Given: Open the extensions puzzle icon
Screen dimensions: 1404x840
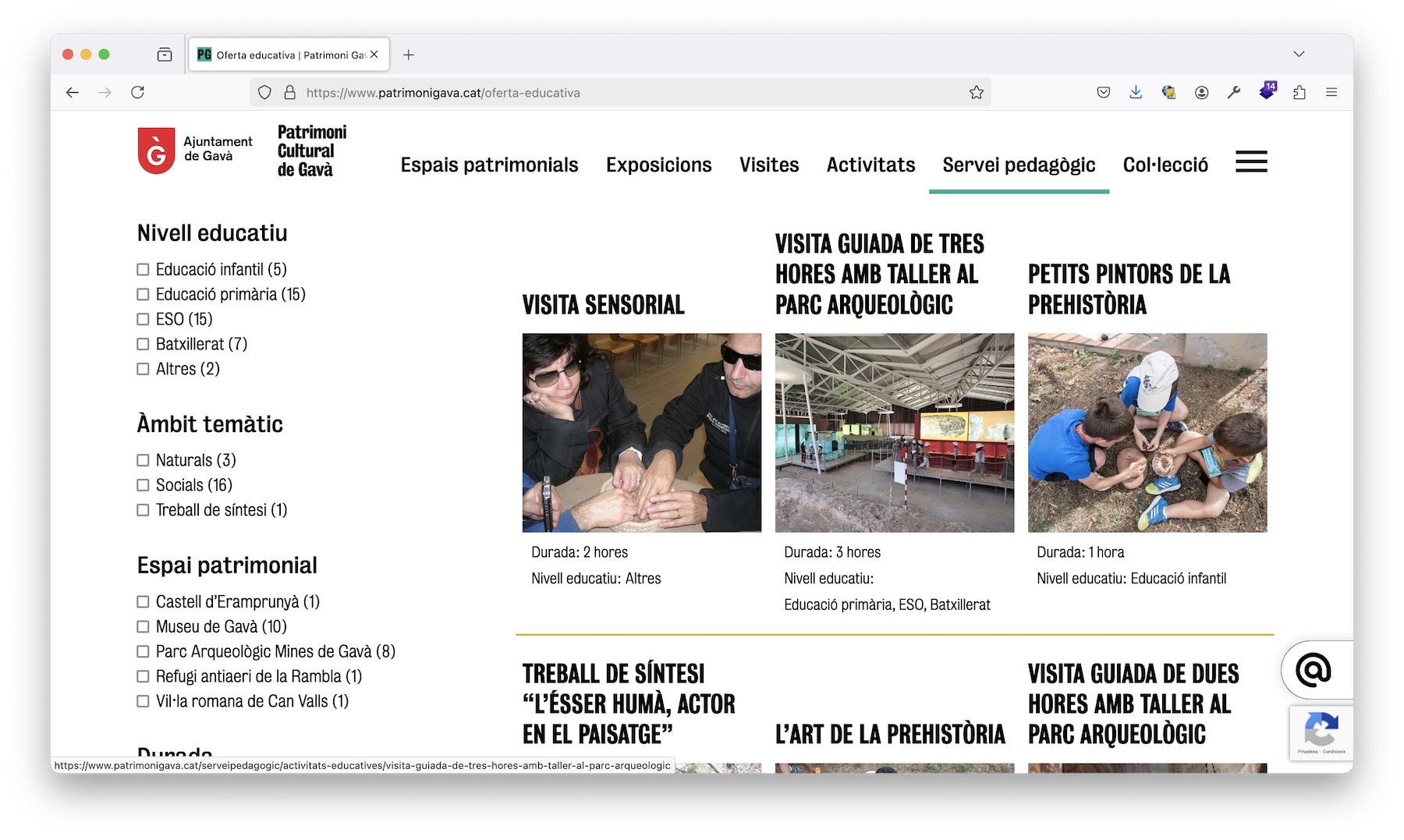Looking at the screenshot, I should [x=1299, y=93].
